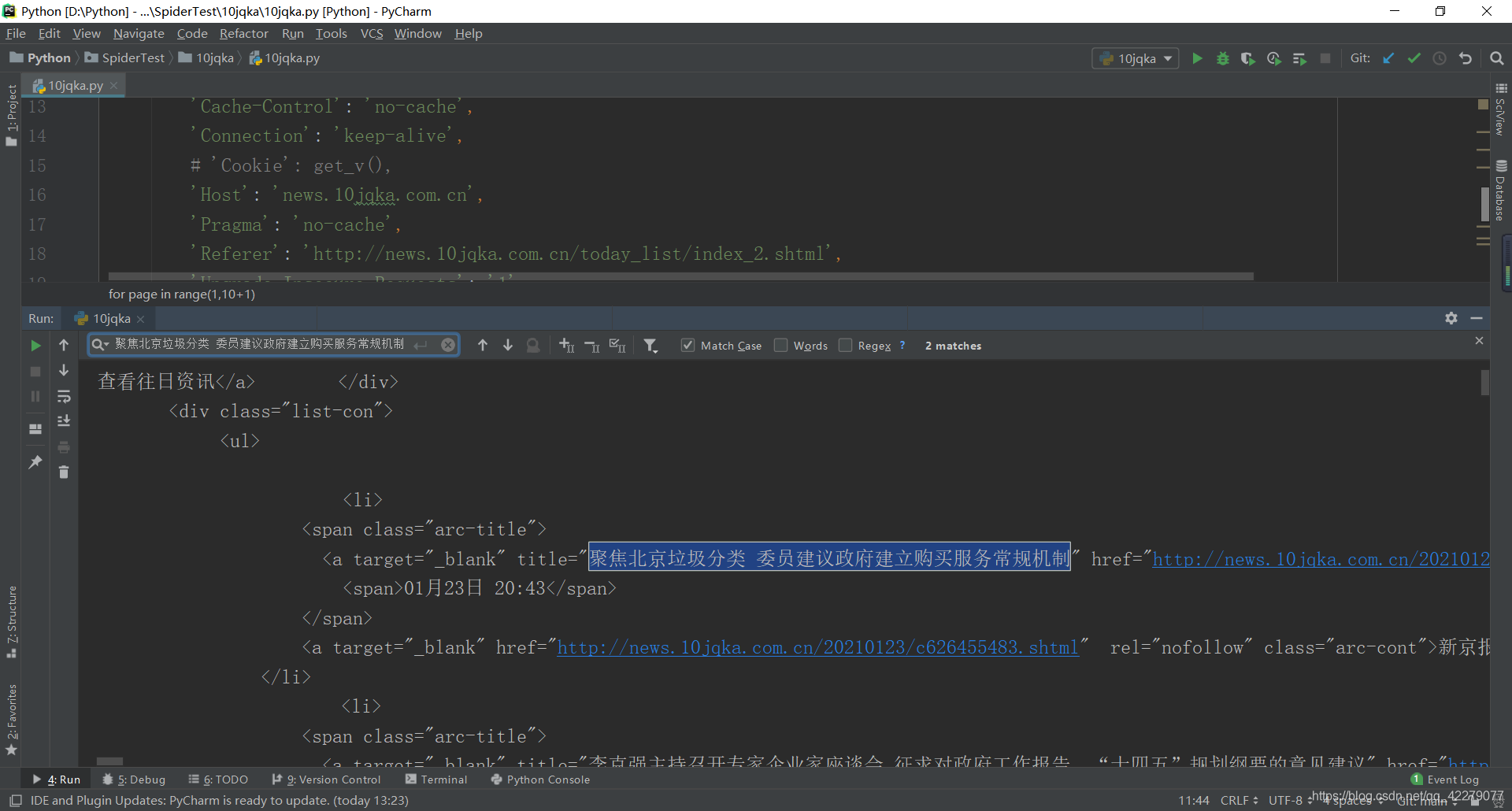Clear the console search field text

pyautogui.click(x=448, y=344)
